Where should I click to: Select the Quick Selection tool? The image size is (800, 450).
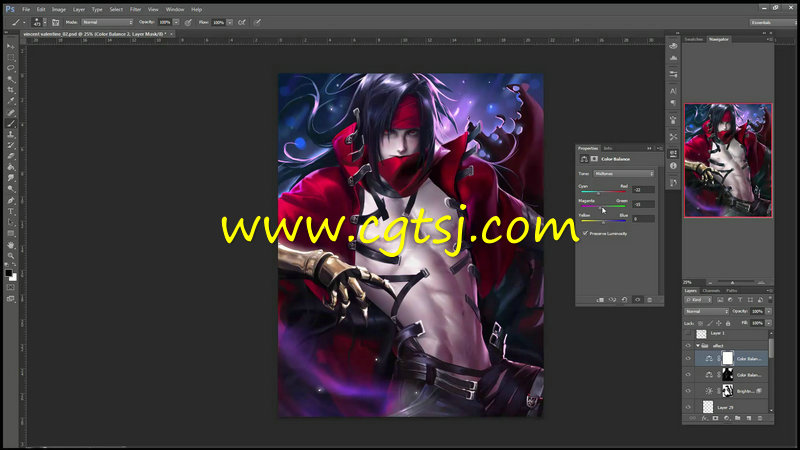[x=11, y=79]
